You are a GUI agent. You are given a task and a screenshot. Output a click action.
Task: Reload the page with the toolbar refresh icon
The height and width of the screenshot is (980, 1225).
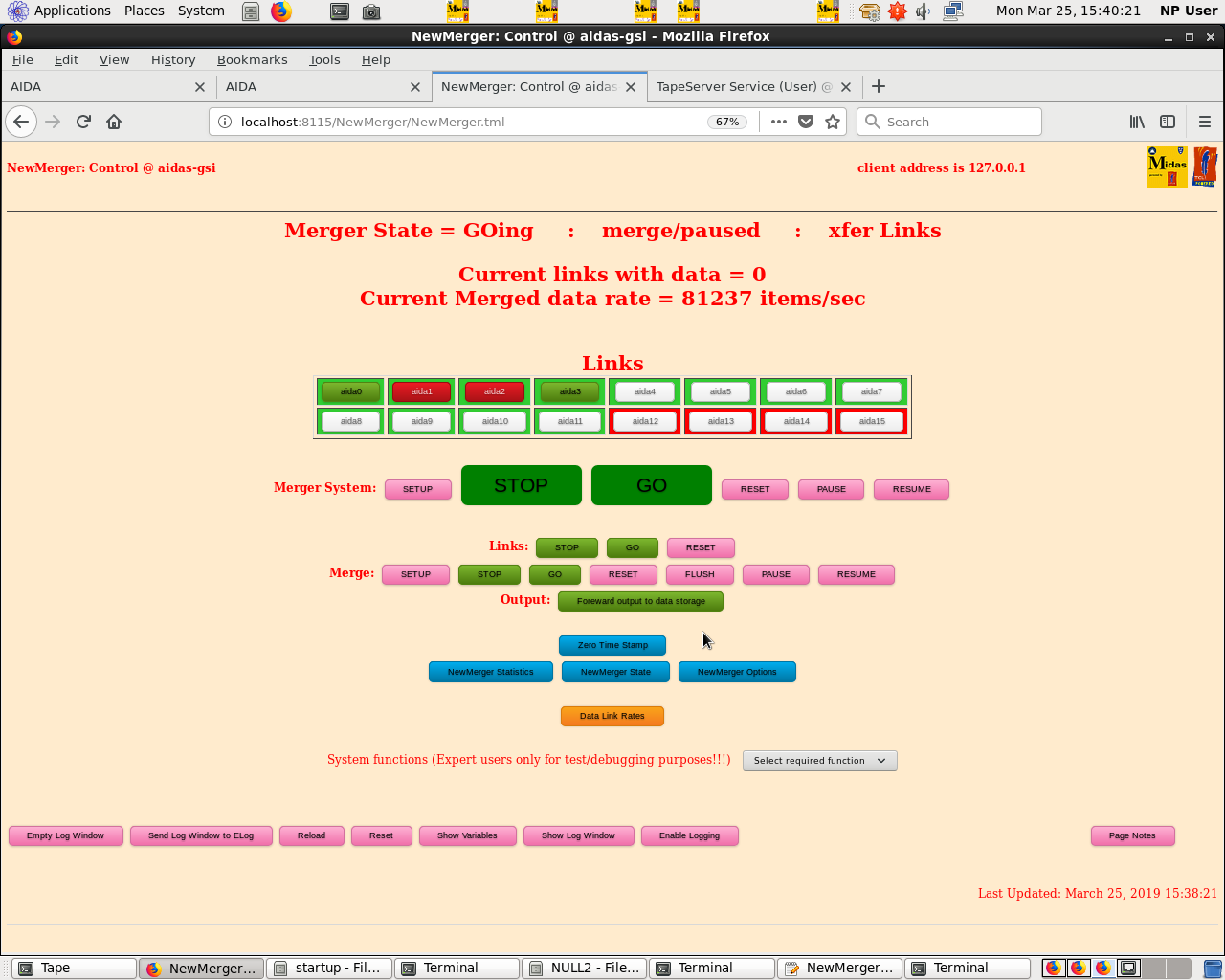tap(83, 122)
